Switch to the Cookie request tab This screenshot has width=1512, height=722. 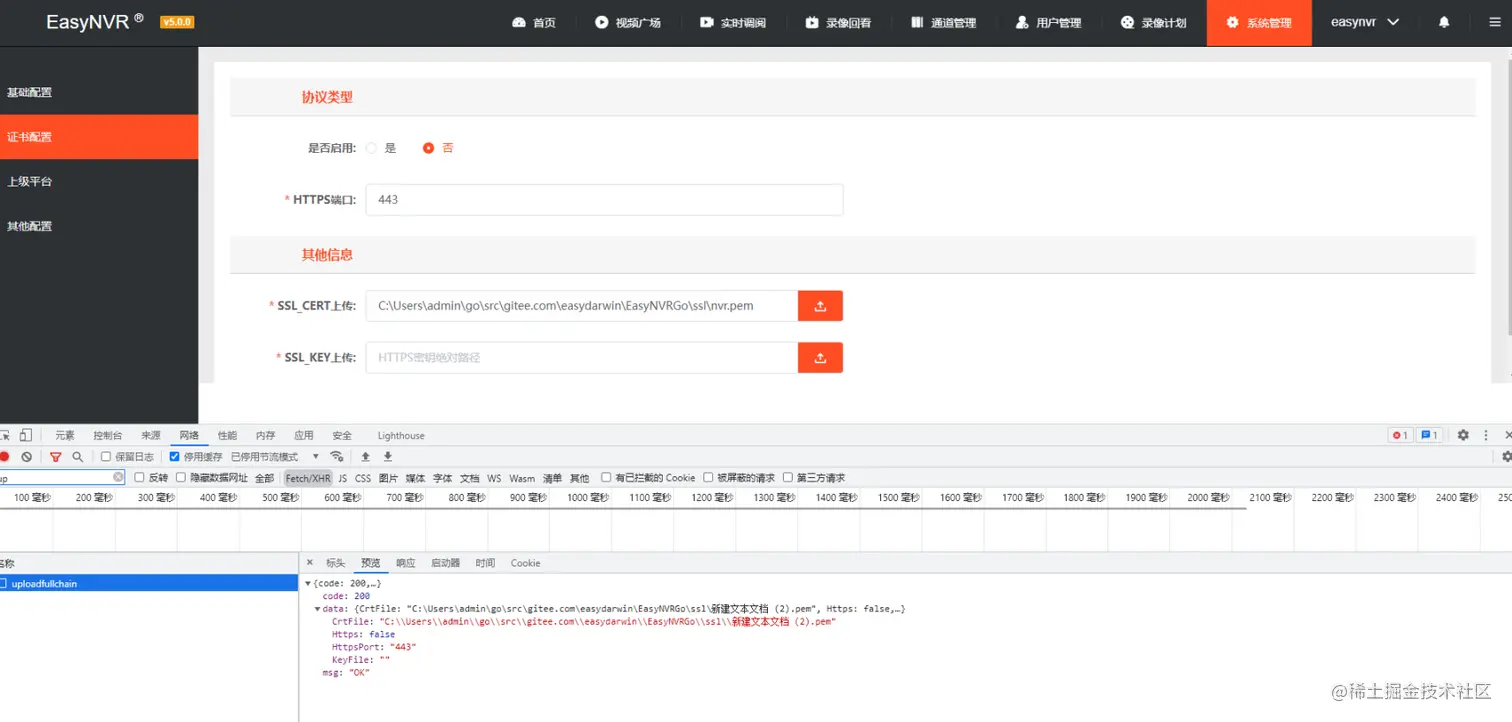coord(525,563)
